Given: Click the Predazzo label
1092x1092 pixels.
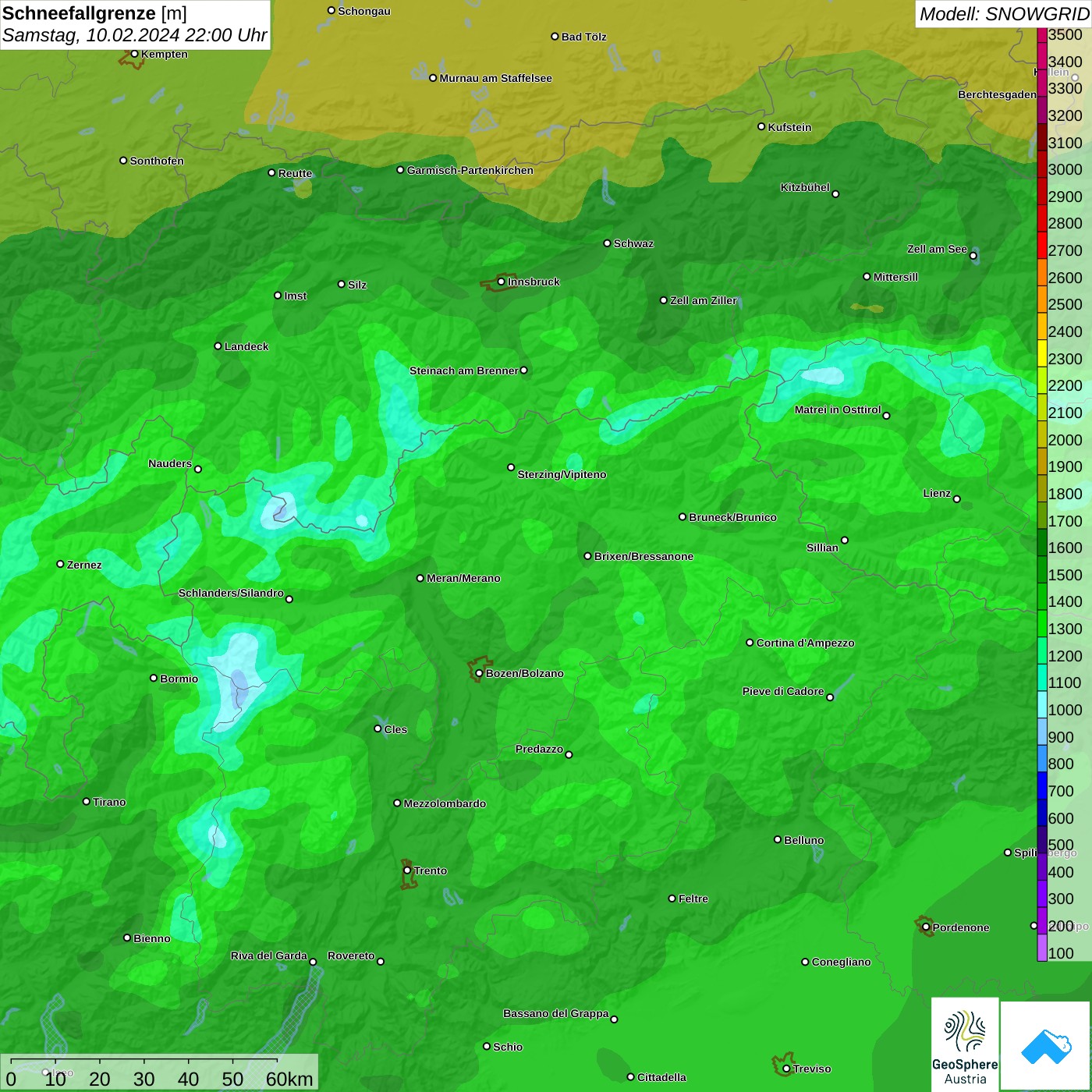Looking at the screenshot, I should coord(539,749).
